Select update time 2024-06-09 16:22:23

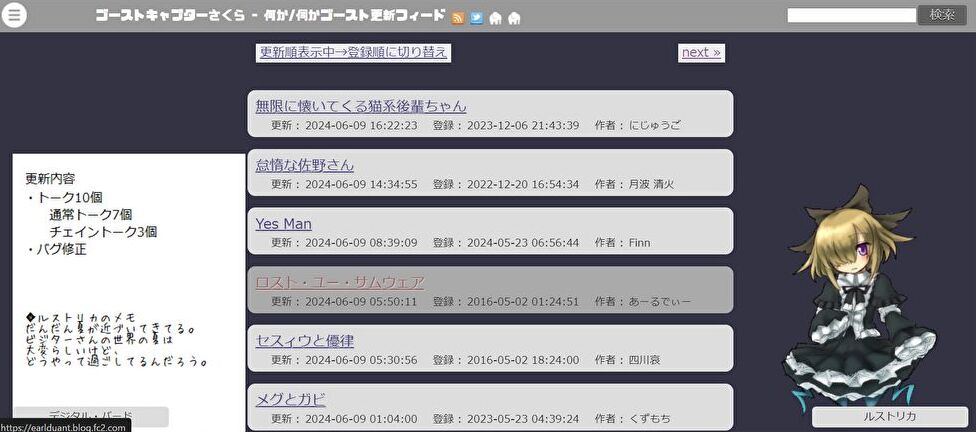pyautogui.click(x=361, y=125)
